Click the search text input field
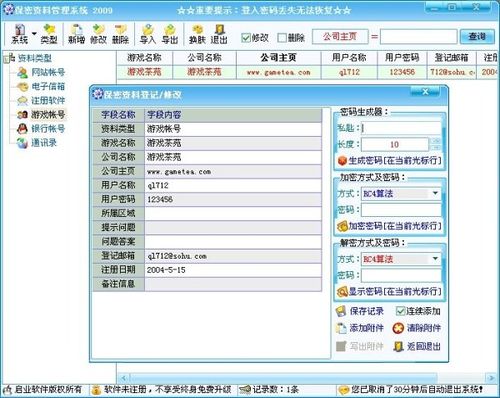This screenshot has width=500, height=398. [x=418, y=37]
